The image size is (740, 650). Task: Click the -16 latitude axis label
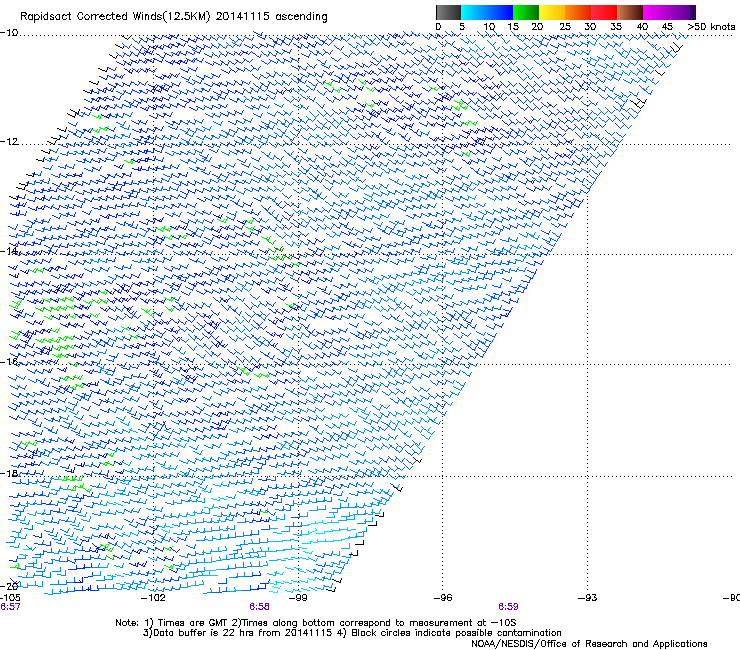[9, 362]
